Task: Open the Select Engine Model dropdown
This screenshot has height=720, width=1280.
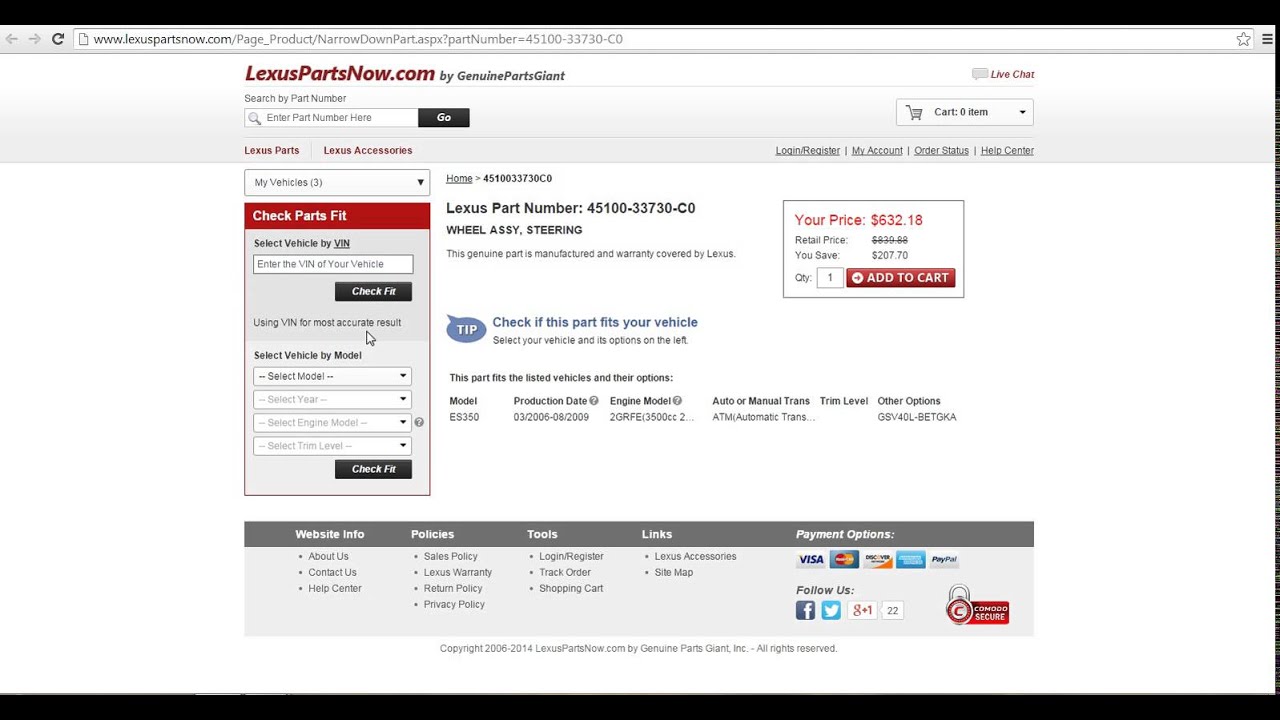Action: pos(333,423)
